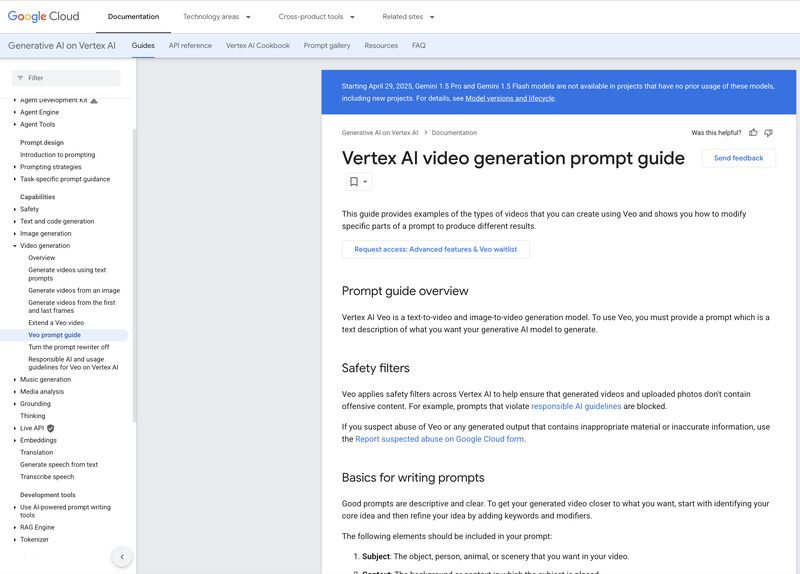Open the Related sites dropdown
Screen dimensions: 800x574
[408, 17]
